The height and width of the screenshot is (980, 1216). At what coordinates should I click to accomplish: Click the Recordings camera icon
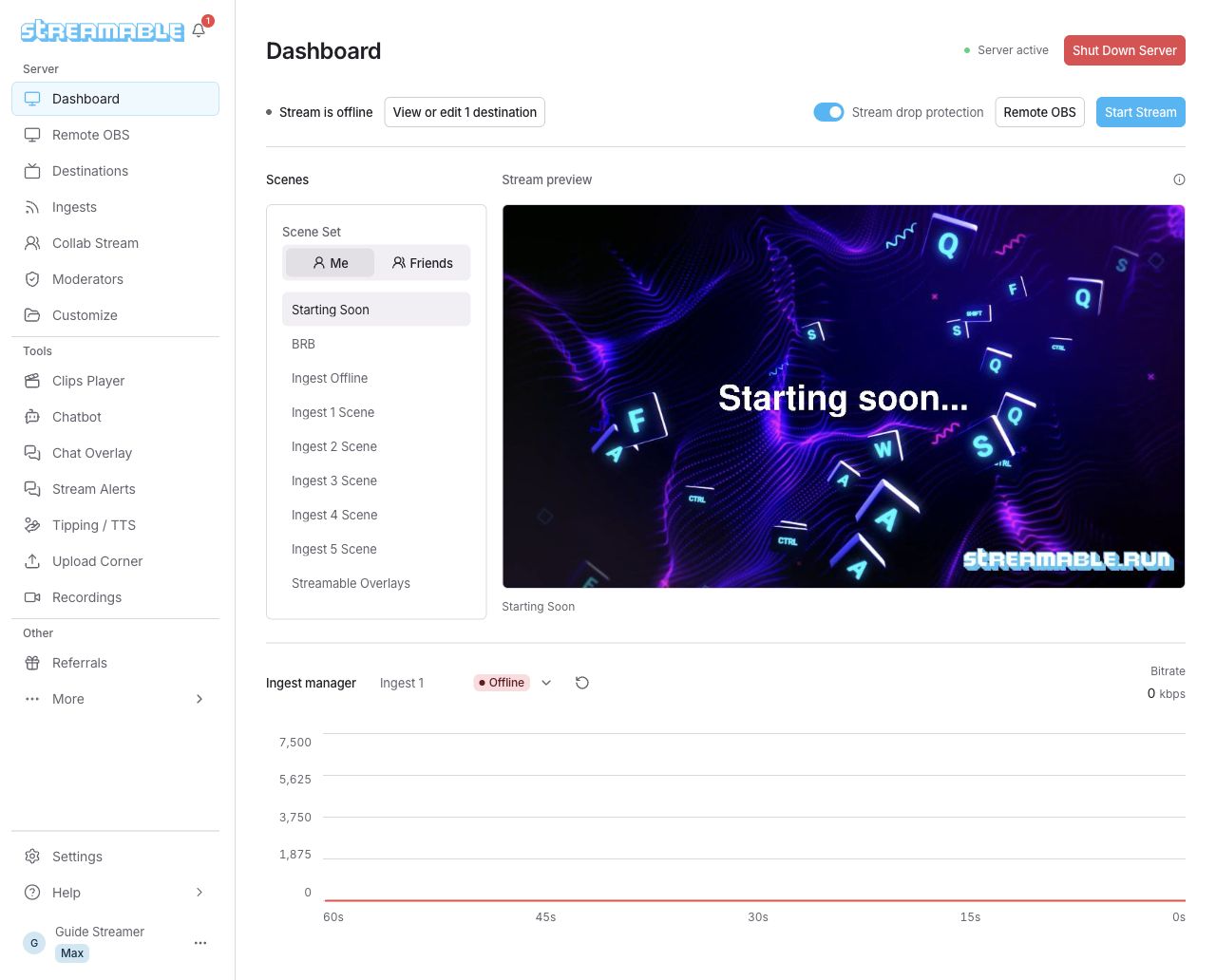point(32,597)
